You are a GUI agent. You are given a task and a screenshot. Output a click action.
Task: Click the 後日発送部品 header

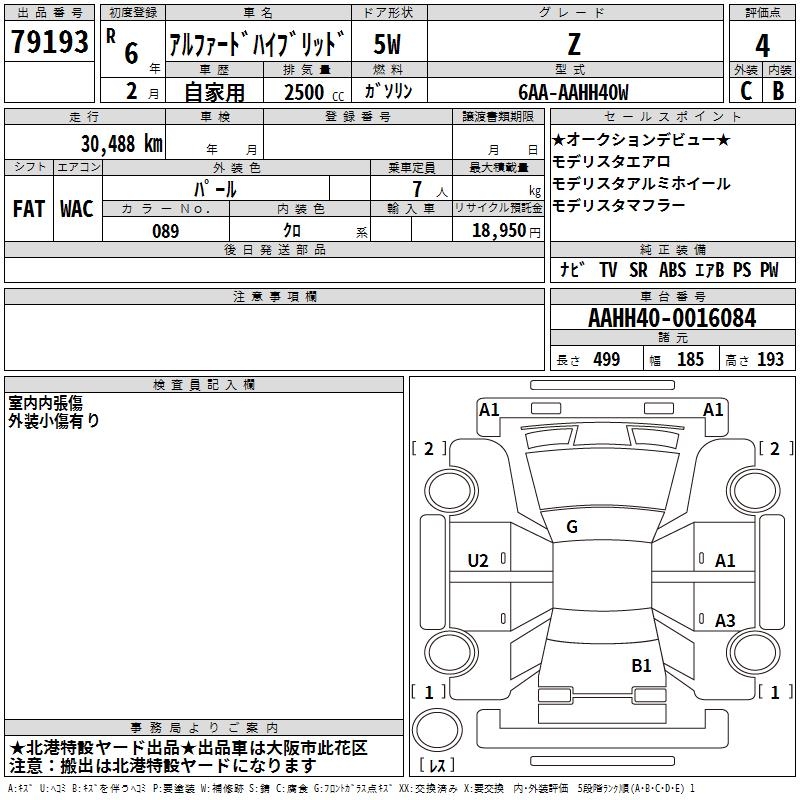click(274, 249)
